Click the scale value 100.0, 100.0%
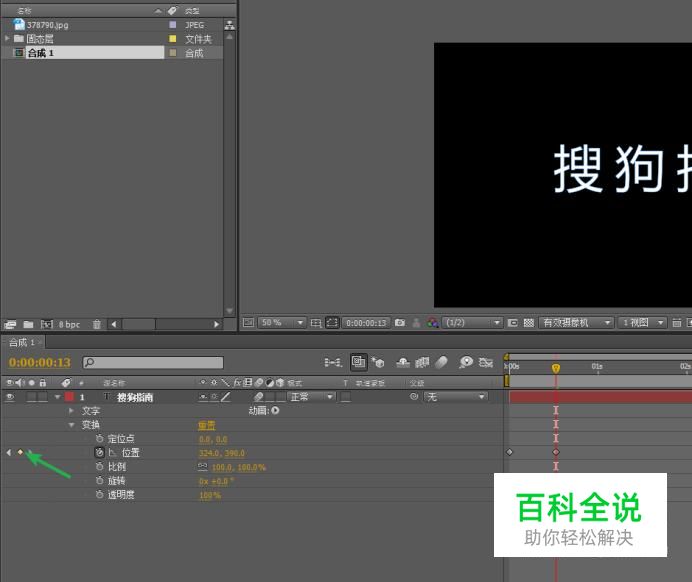 click(239, 467)
